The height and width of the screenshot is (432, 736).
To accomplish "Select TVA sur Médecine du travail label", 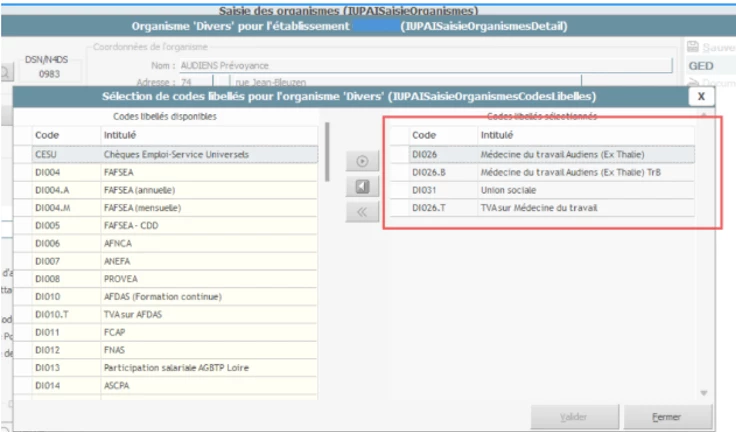I will point(539,208).
